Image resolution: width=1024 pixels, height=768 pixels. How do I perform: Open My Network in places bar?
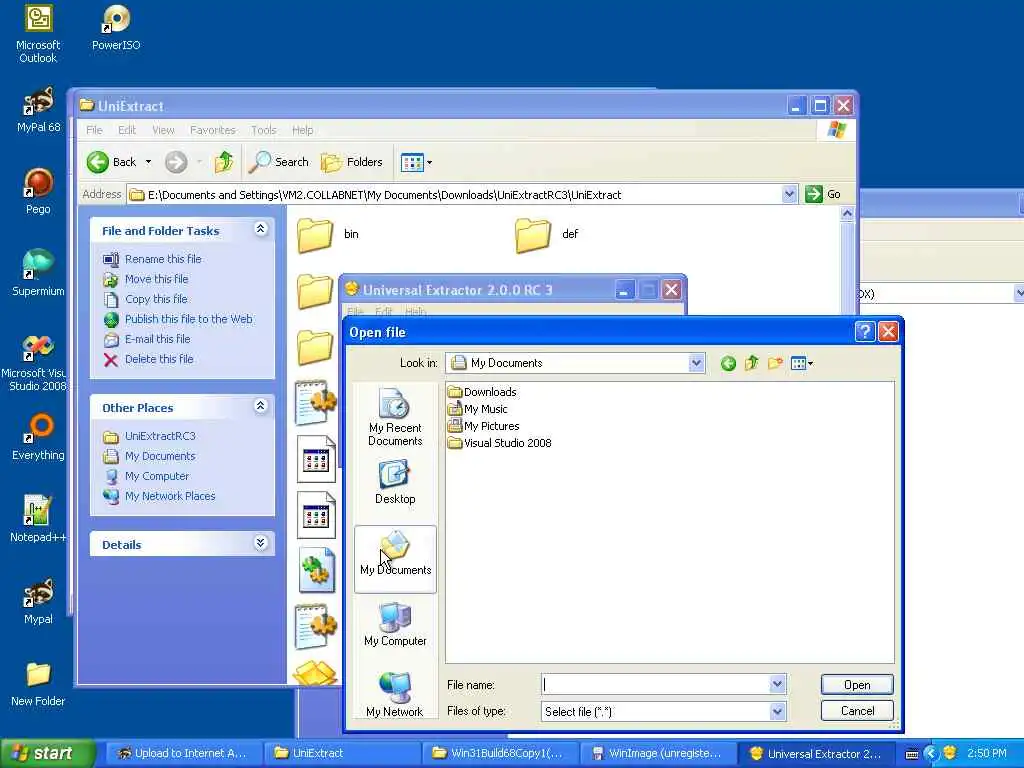point(395,695)
